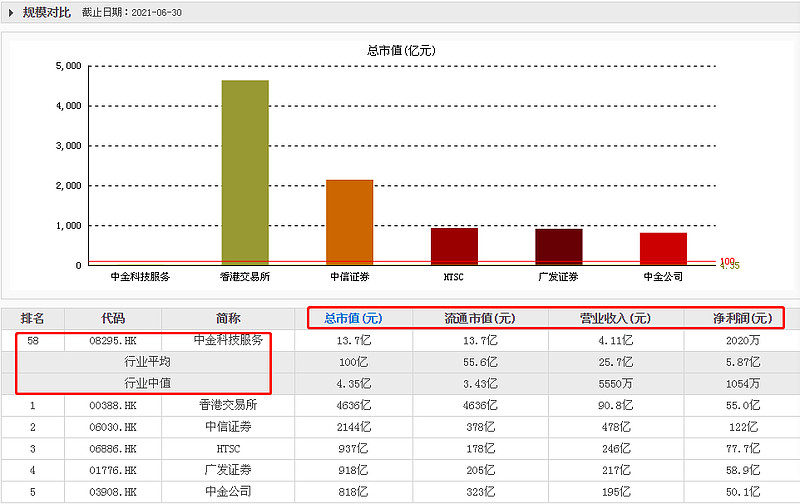Open stock code 00388.HK in table
This screenshot has height=504, width=800.
click(x=113, y=406)
